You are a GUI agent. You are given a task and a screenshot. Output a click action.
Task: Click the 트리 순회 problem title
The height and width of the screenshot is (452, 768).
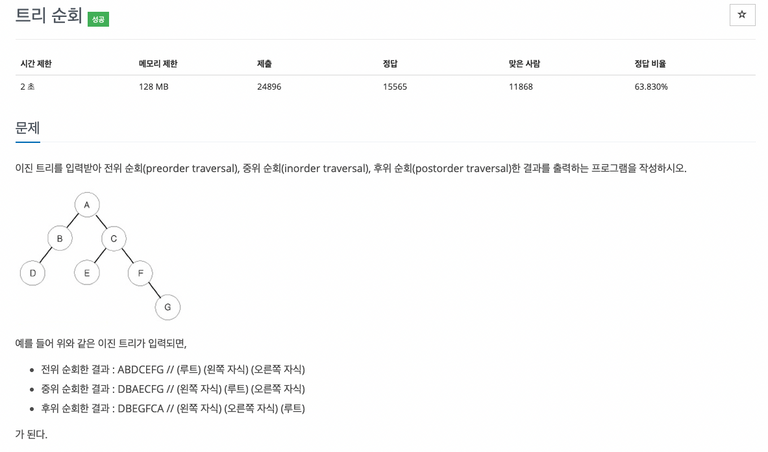48,15
